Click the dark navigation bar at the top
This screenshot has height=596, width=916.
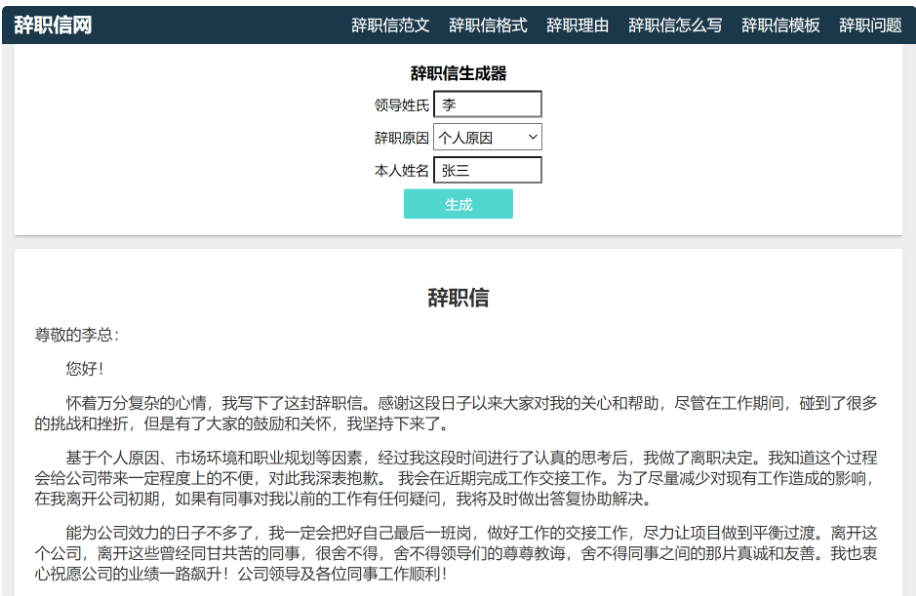click(x=200, y=25)
